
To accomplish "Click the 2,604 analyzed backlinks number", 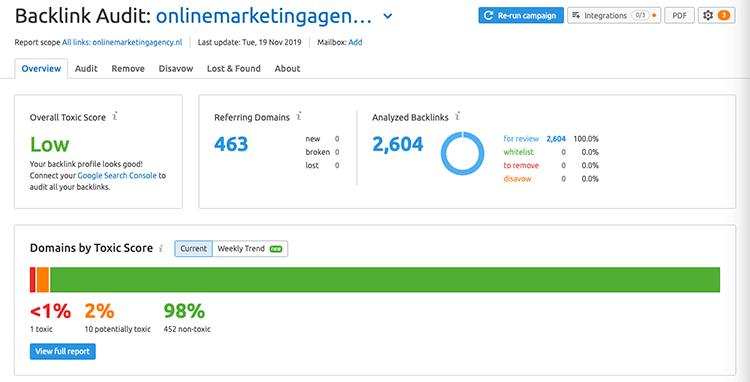I will pyautogui.click(x=398, y=144).
